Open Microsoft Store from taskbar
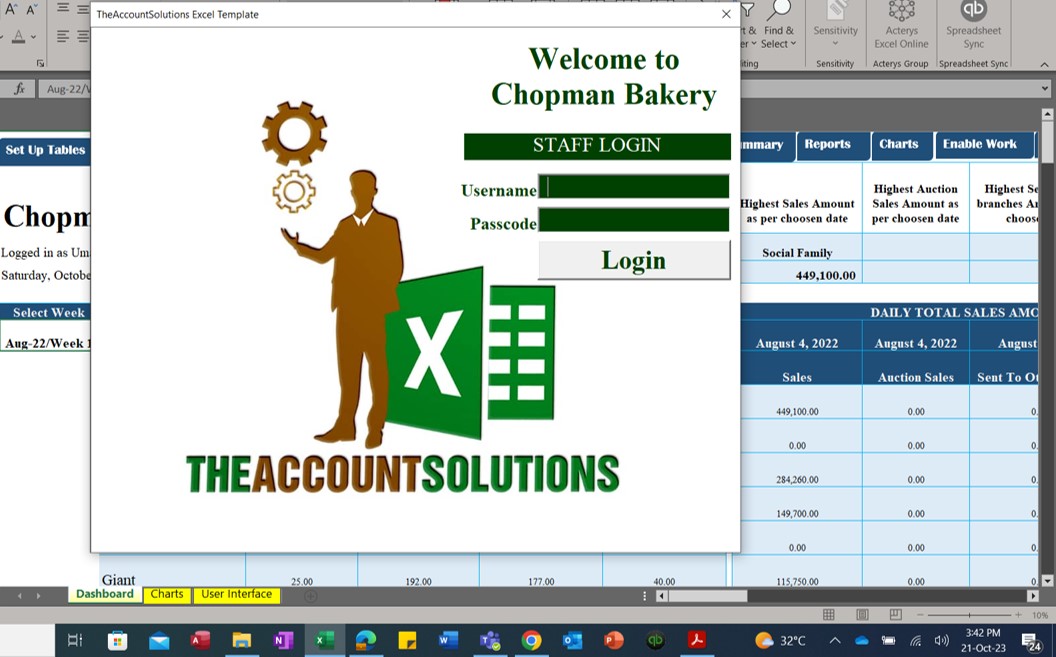 [117, 640]
